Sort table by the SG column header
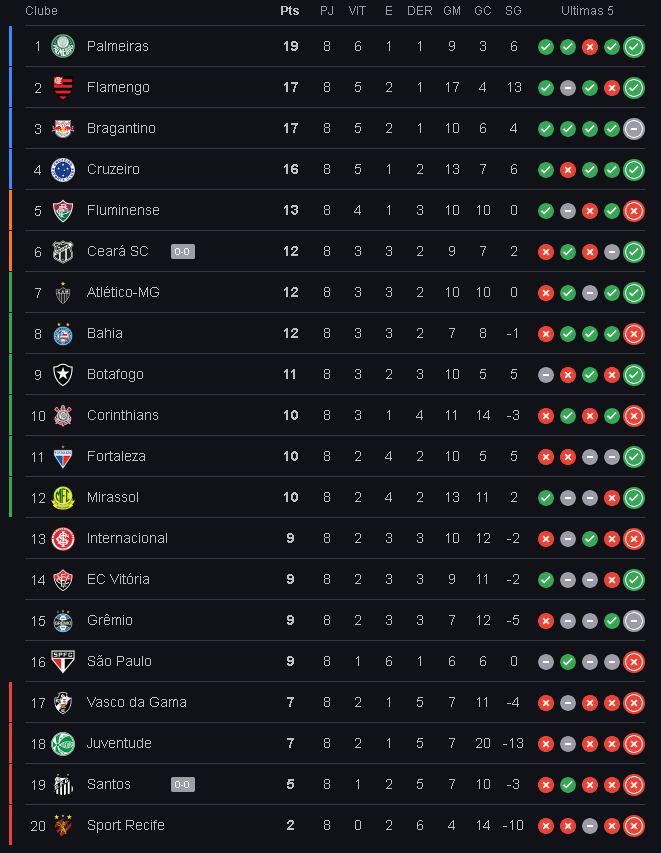 (513, 11)
